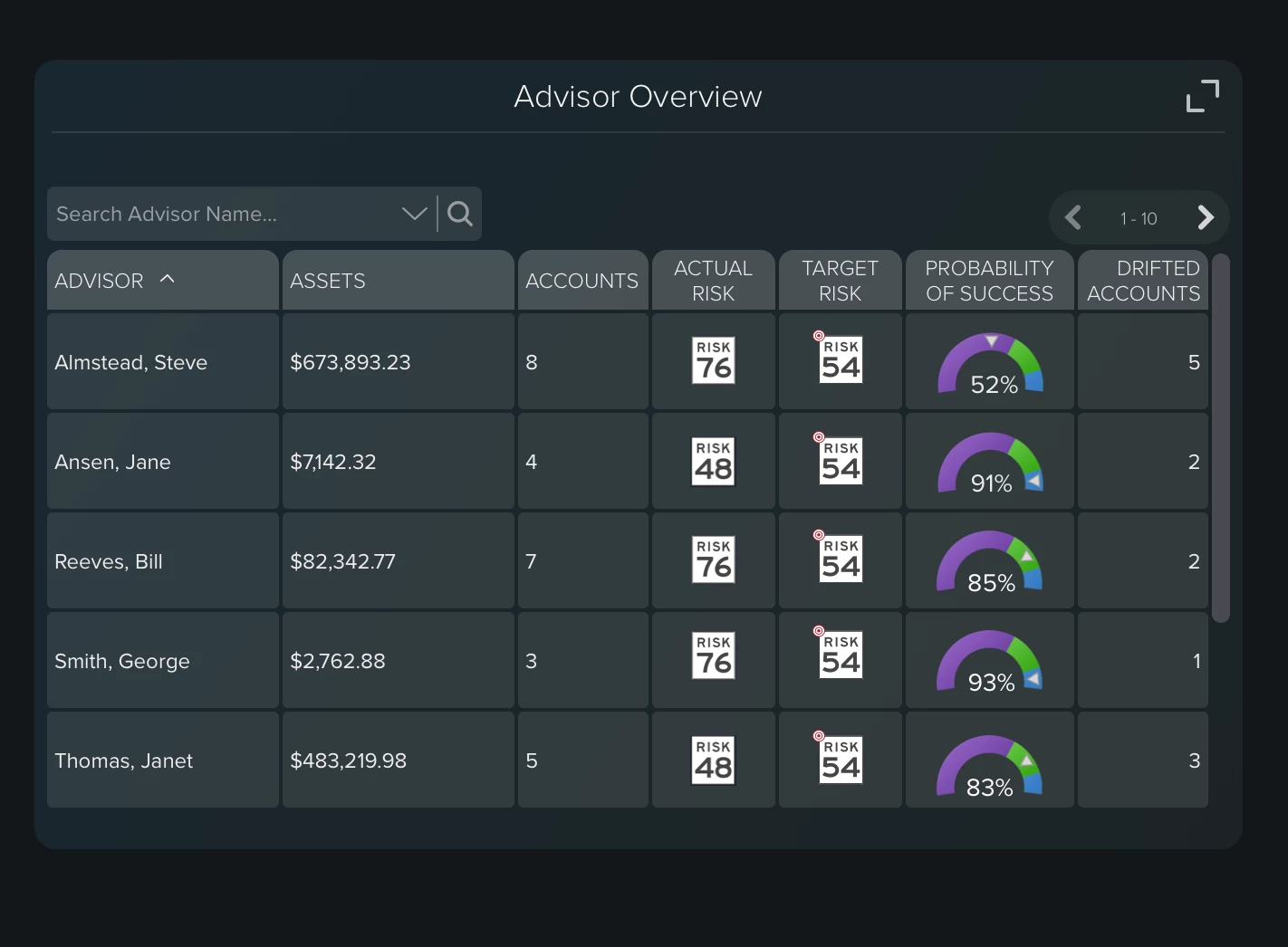
Task: Click the assets value $82,342.77
Action: [342, 561]
